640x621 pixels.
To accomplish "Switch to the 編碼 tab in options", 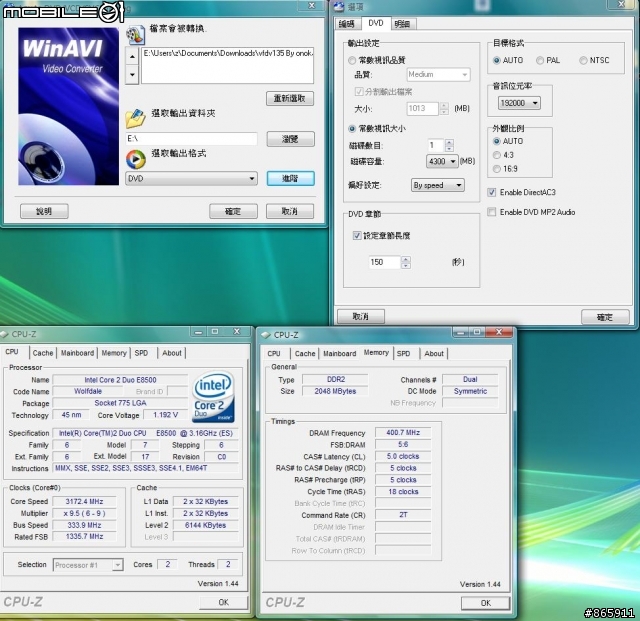I will point(347,24).
